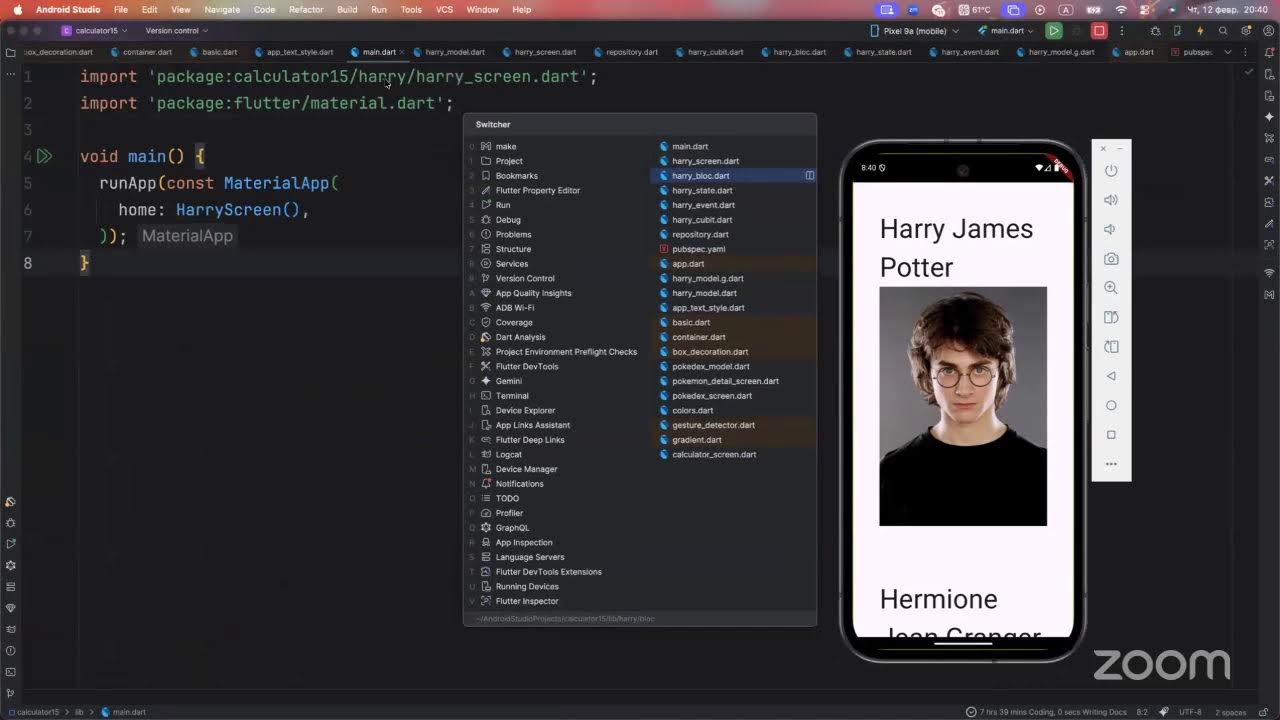Click the macOS Wi-Fi menu bar icon
1280x720 pixels.
pyautogui.click(x=1121, y=9)
